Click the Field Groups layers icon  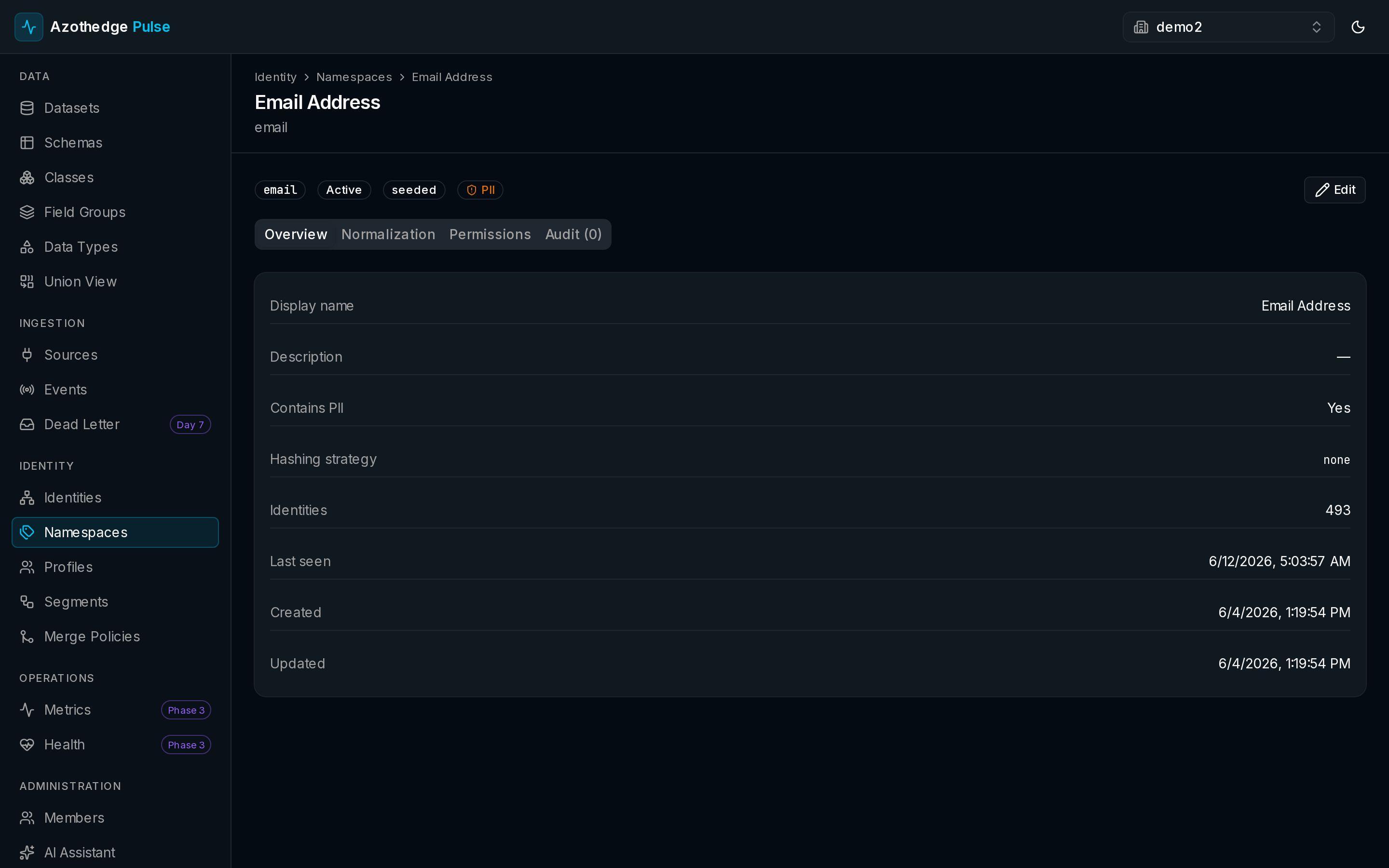point(27,212)
